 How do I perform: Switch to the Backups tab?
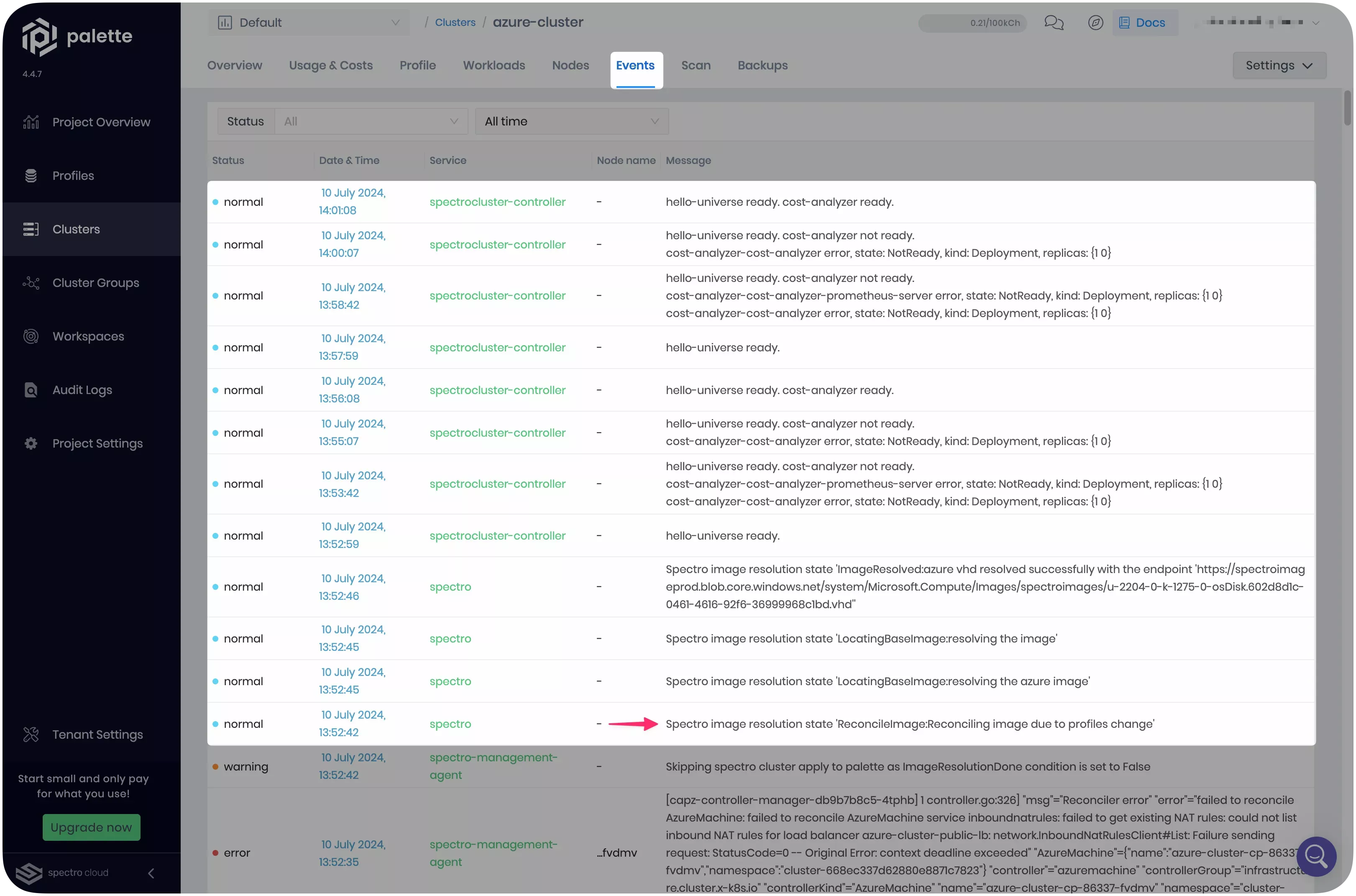click(x=762, y=66)
